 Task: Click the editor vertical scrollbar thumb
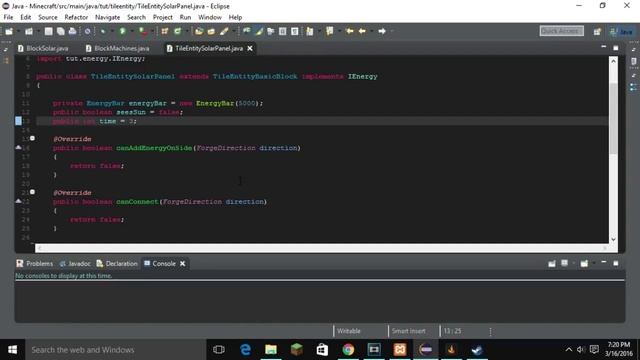tap(613, 118)
